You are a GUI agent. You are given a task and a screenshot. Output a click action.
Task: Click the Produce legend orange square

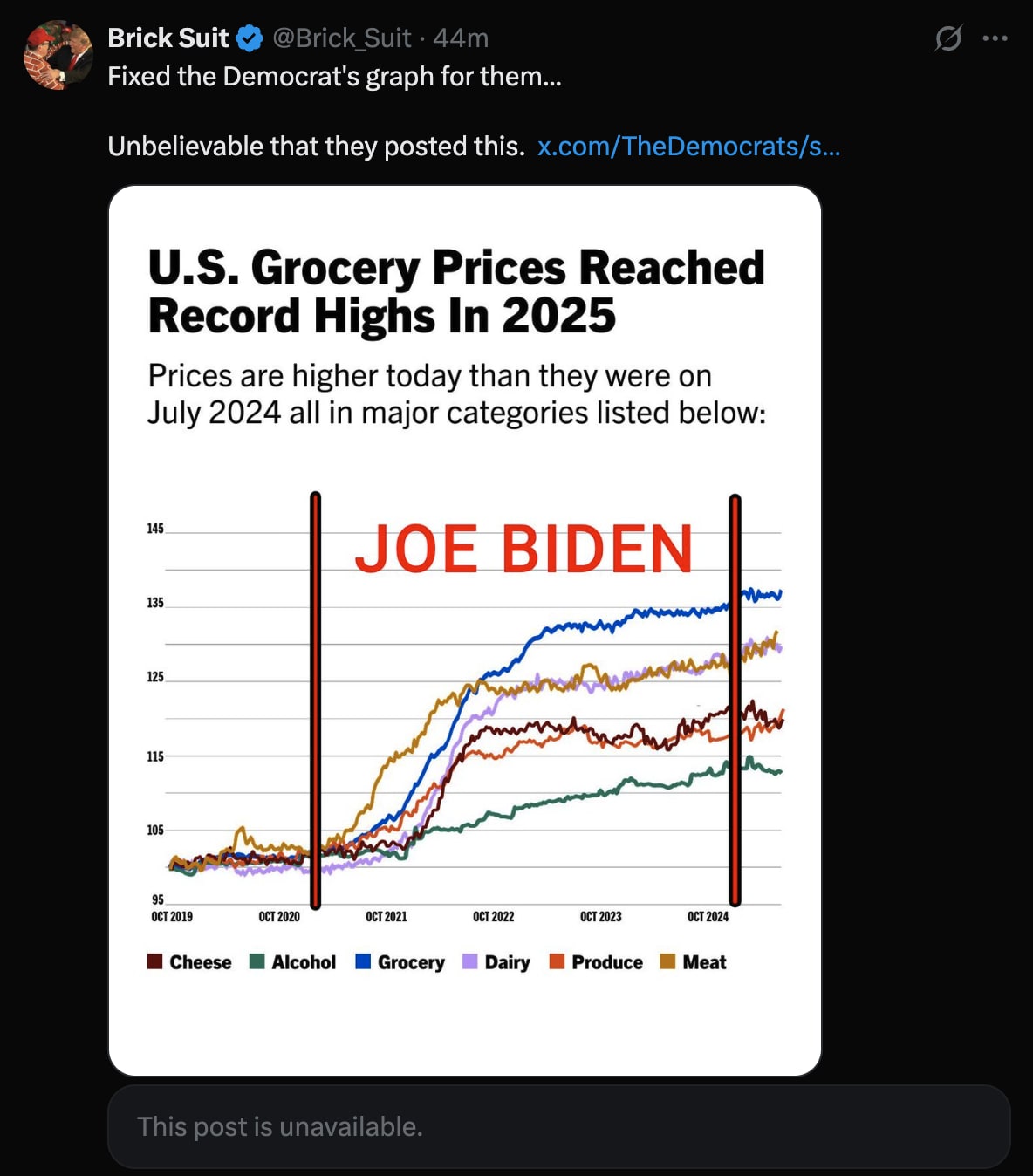(558, 961)
